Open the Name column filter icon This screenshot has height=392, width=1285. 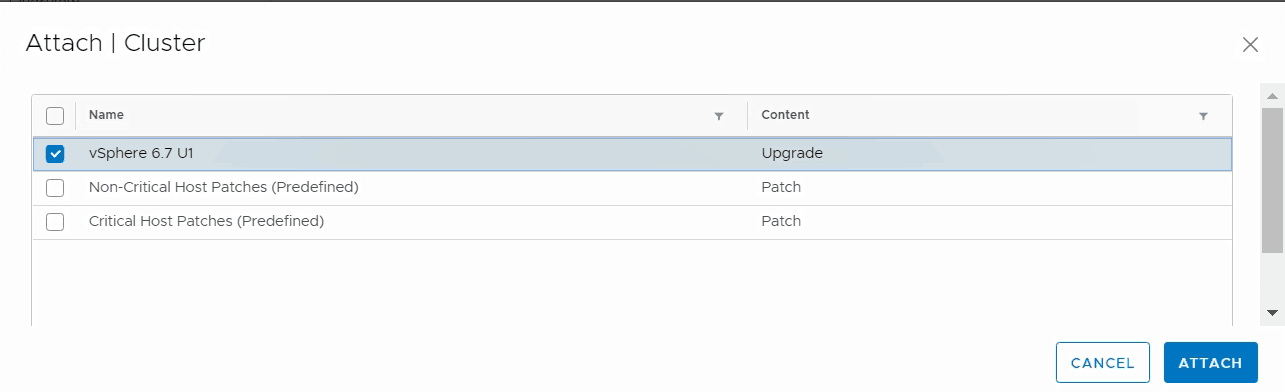(x=718, y=116)
